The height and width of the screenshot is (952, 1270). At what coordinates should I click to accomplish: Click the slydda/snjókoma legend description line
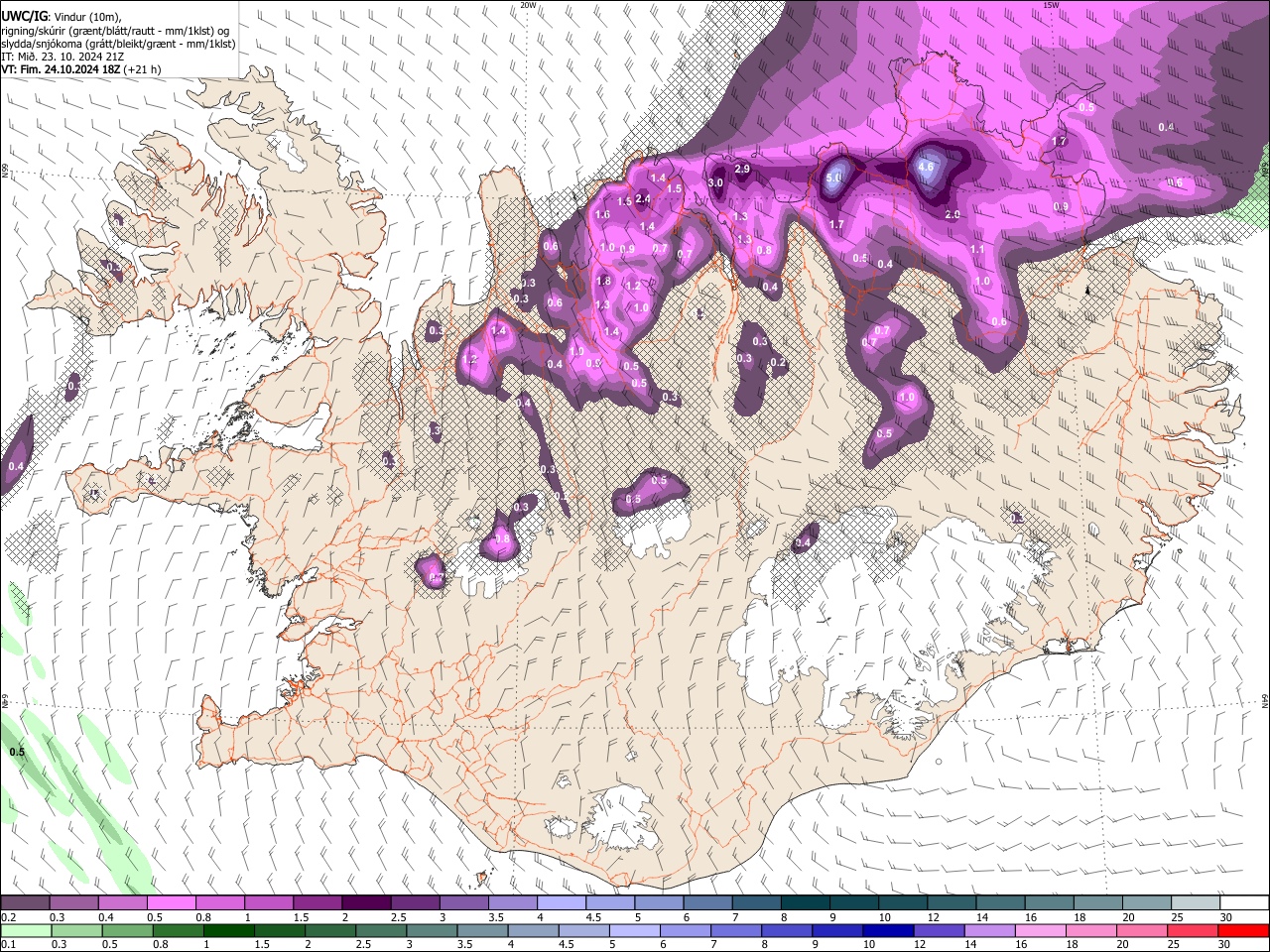[117, 44]
